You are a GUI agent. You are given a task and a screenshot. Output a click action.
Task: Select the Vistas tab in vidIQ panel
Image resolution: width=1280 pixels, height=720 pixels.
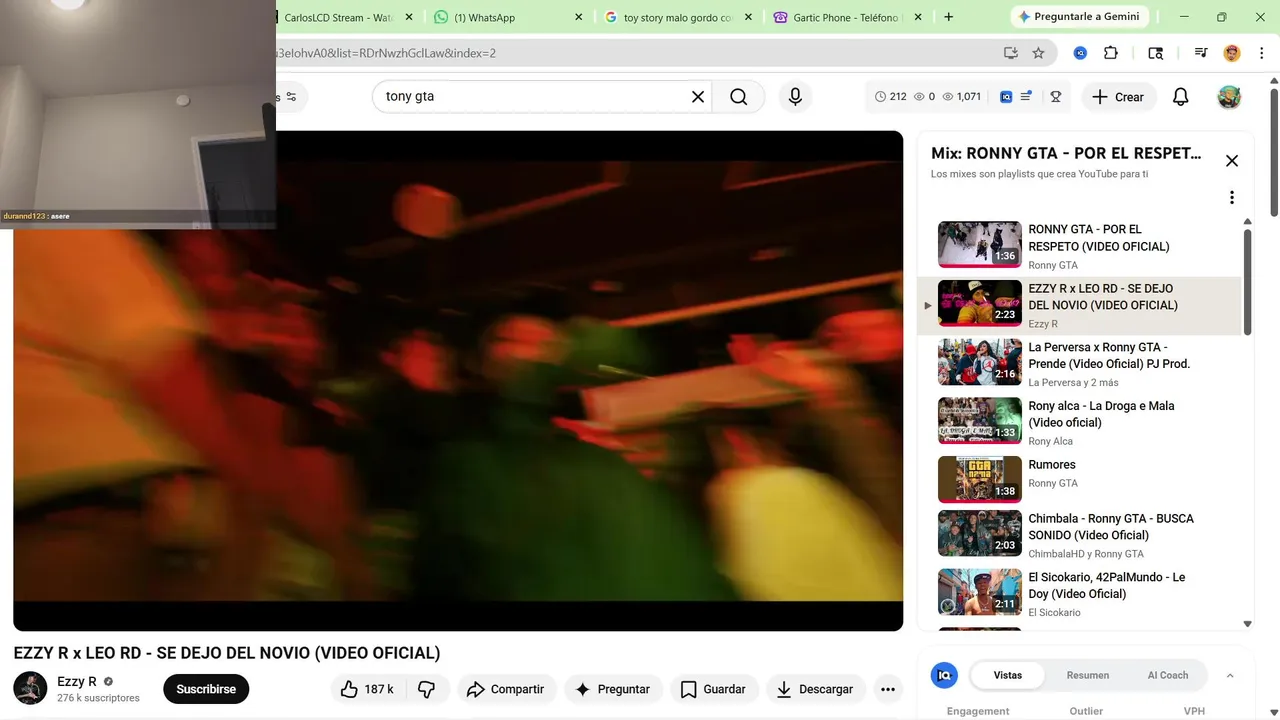(1008, 675)
